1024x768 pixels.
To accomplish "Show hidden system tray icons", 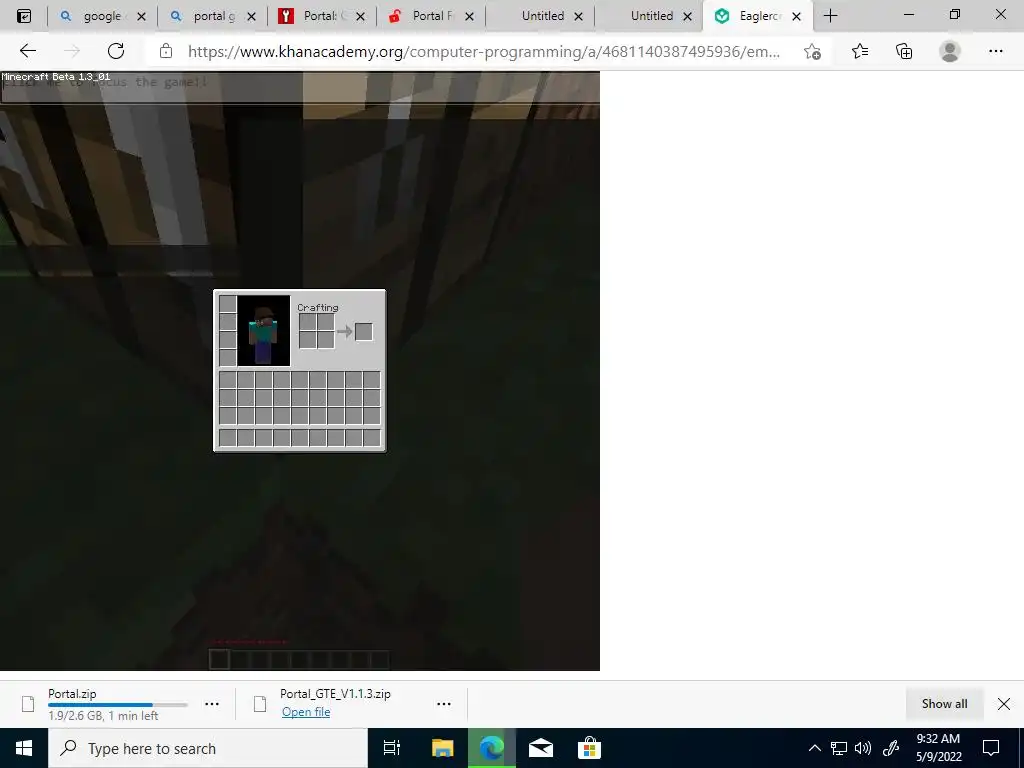I will [814, 748].
